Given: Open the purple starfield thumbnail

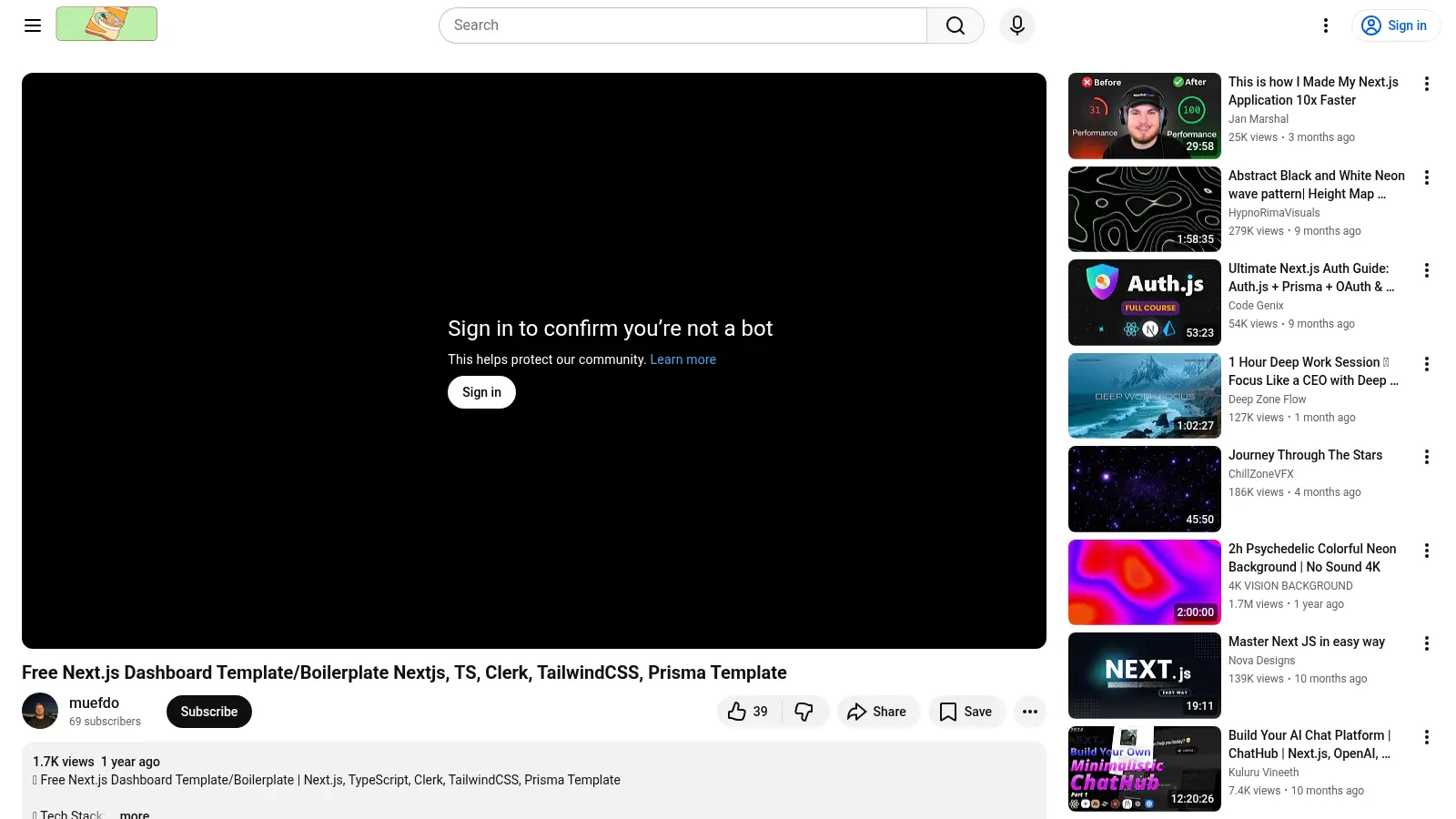Looking at the screenshot, I should [1145, 489].
